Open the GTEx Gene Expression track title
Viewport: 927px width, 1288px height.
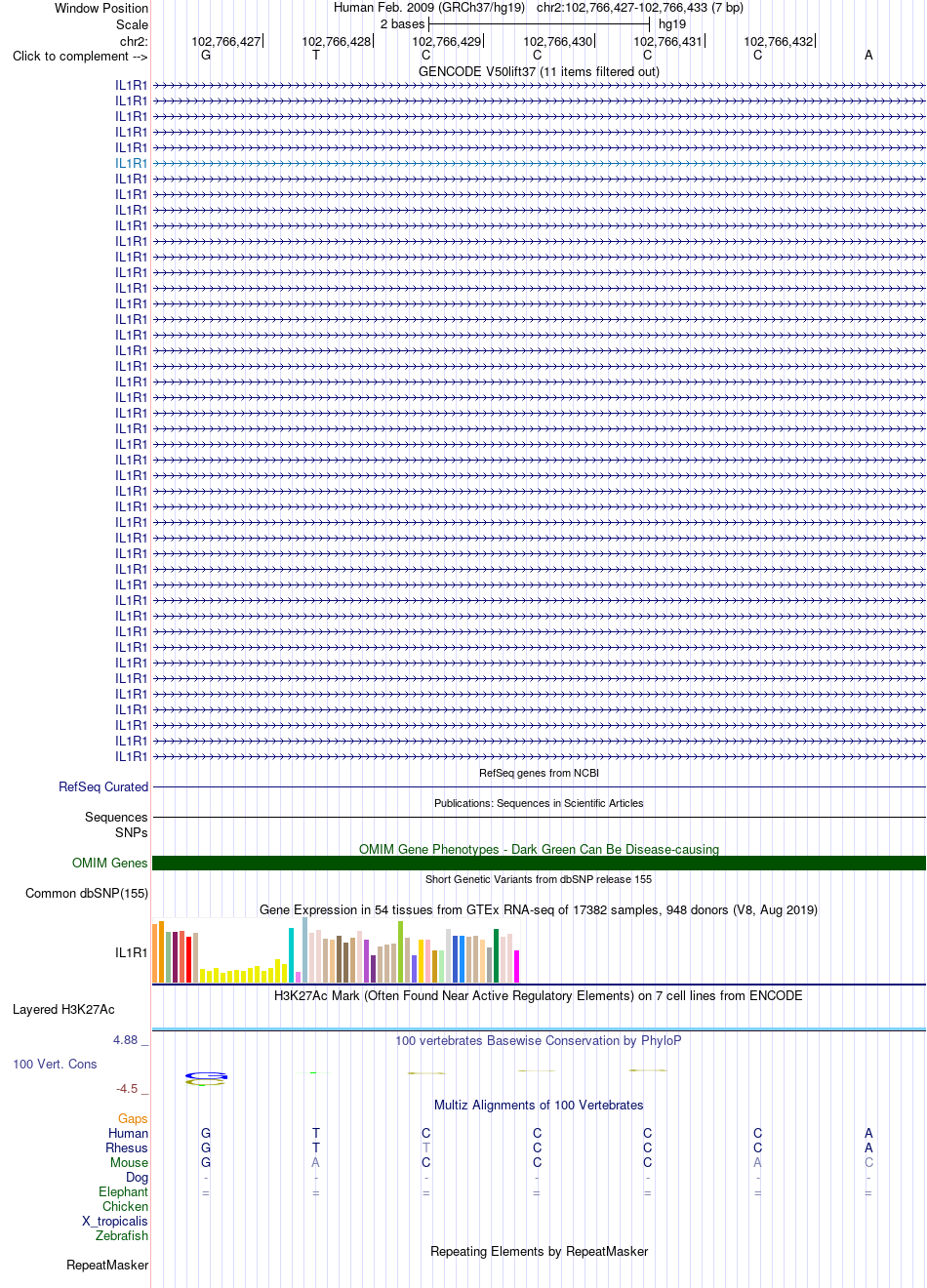[539, 909]
